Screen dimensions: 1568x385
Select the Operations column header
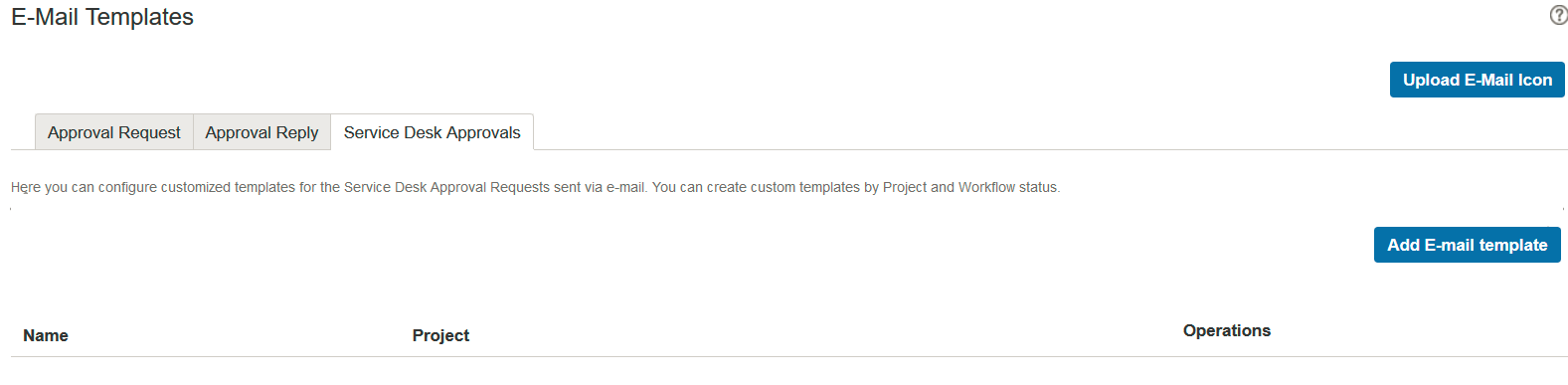point(1226,330)
